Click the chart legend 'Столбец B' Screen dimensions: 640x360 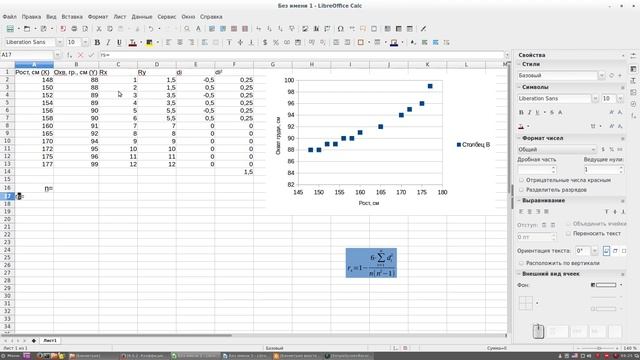(473, 144)
